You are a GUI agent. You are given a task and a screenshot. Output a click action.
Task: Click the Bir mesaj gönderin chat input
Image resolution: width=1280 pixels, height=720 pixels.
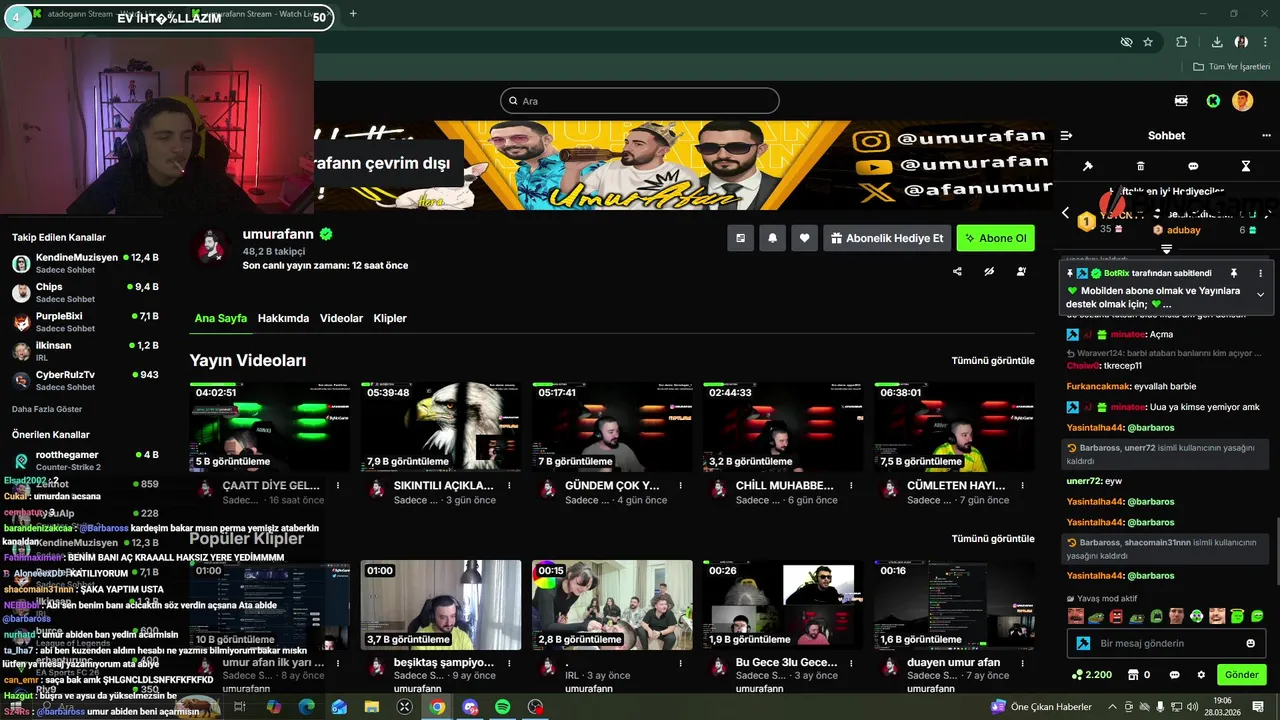coord(1166,643)
